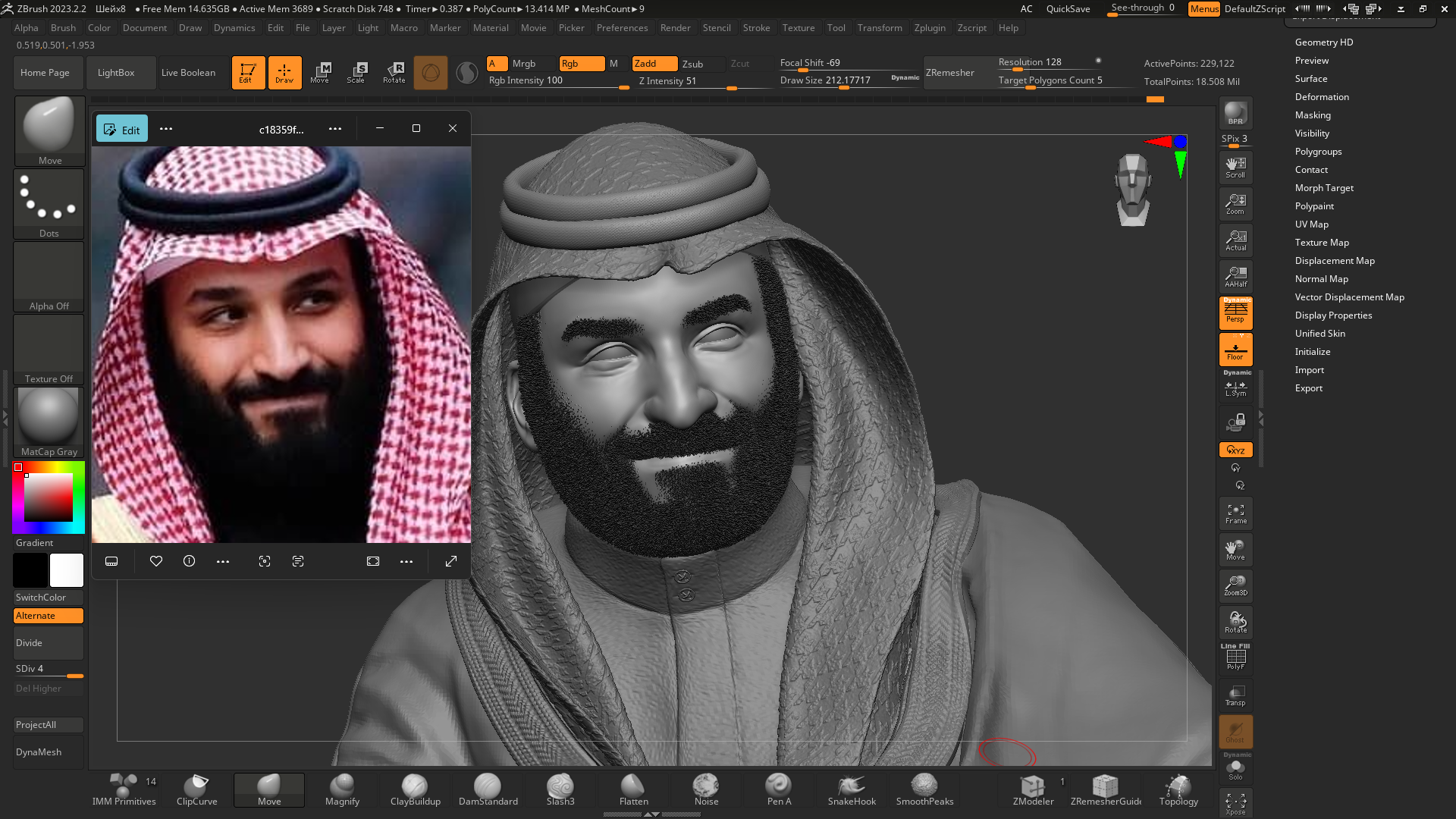
Task: Activate the Scale gizmo tool
Action: 356,73
